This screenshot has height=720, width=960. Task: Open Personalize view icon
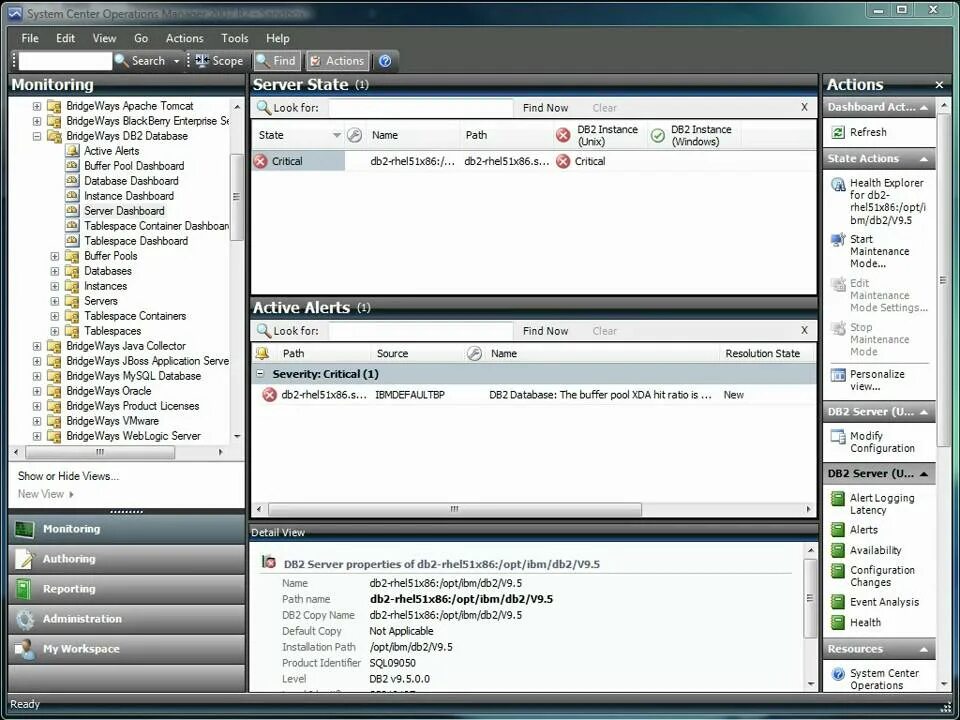pos(838,375)
